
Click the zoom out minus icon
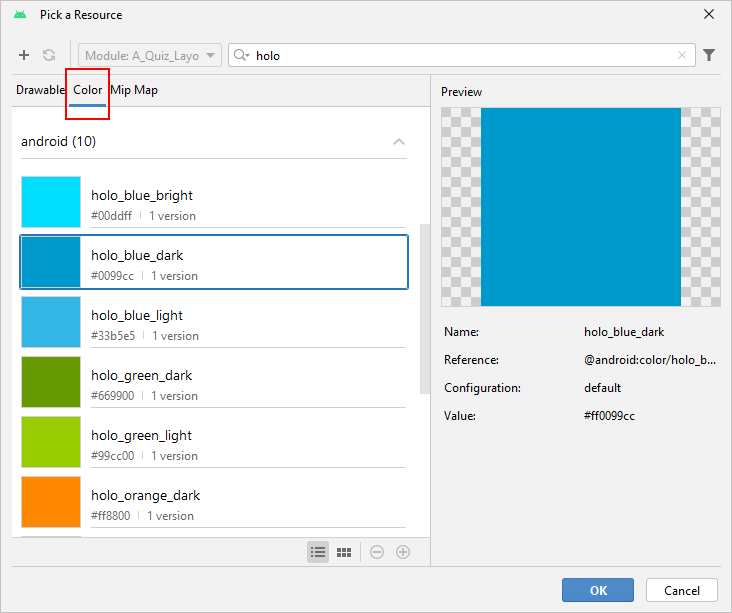click(377, 552)
